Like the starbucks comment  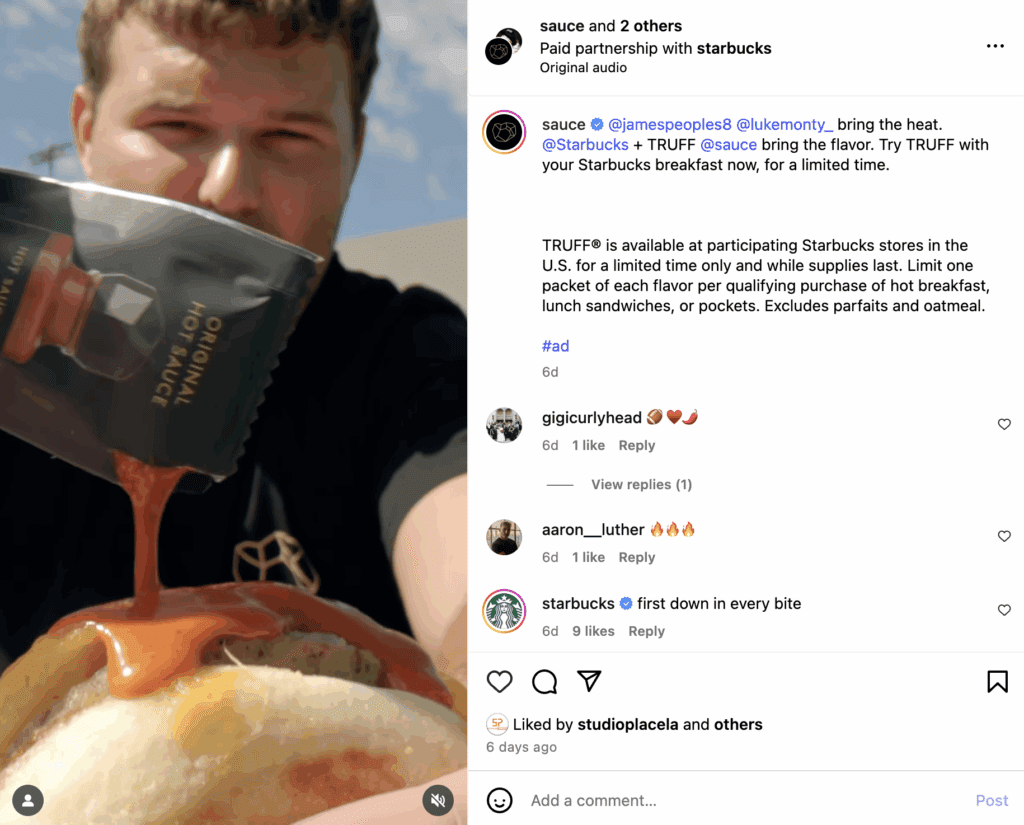click(1004, 610)
